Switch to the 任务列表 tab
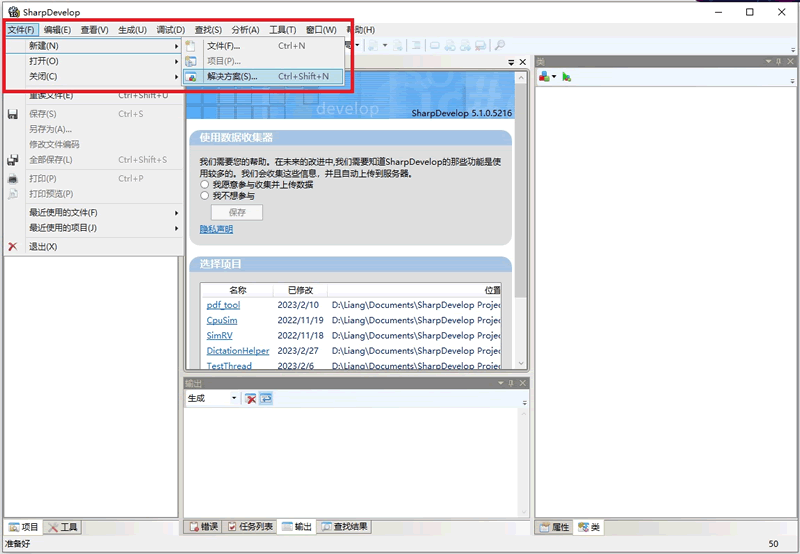This screenshot has width=800, height=554. point(251,526)
